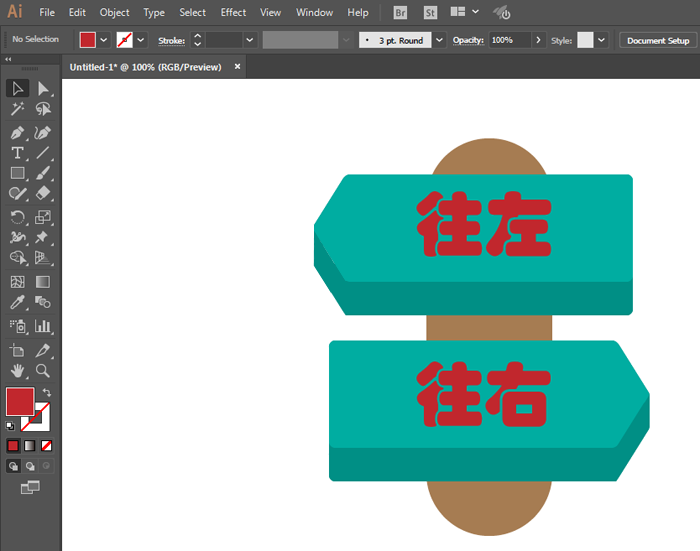Collapse the tools panel with double arrows
The height and width of the screenshot is (551, 700).
[8, 59]
